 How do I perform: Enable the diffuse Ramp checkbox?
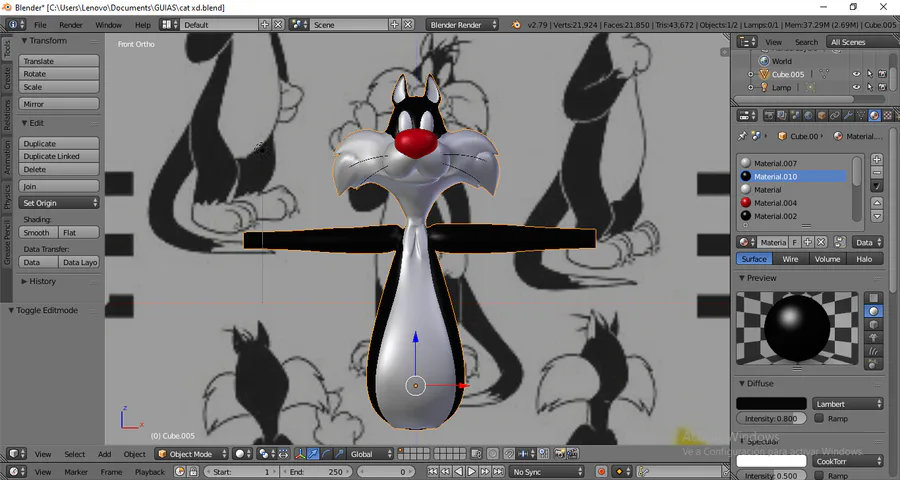819,419
